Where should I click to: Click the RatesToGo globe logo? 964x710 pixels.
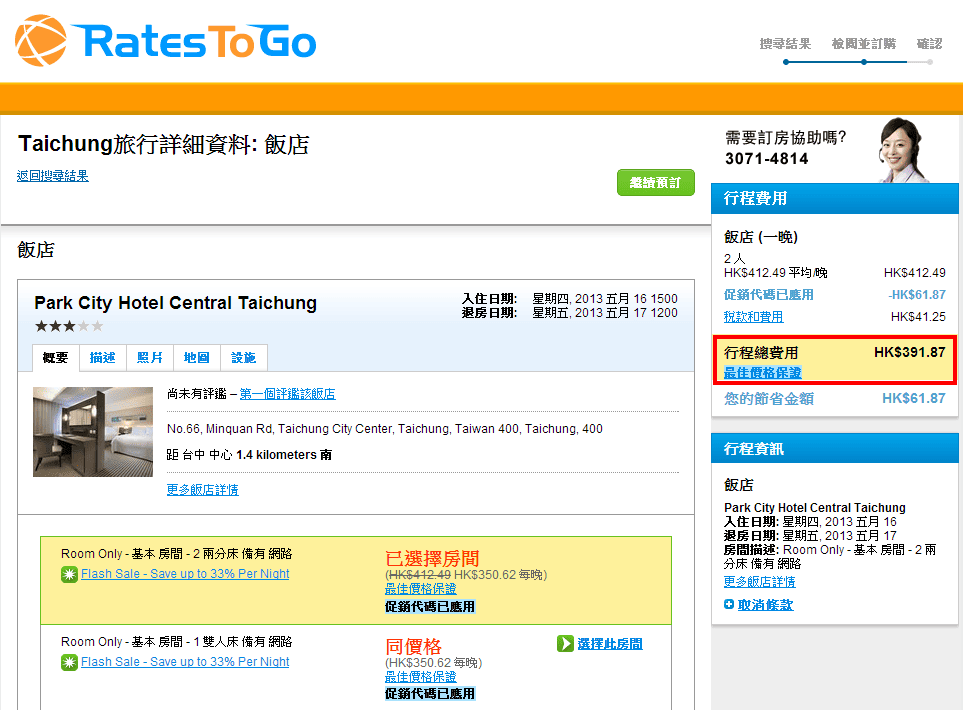click(x=41, y=41)
